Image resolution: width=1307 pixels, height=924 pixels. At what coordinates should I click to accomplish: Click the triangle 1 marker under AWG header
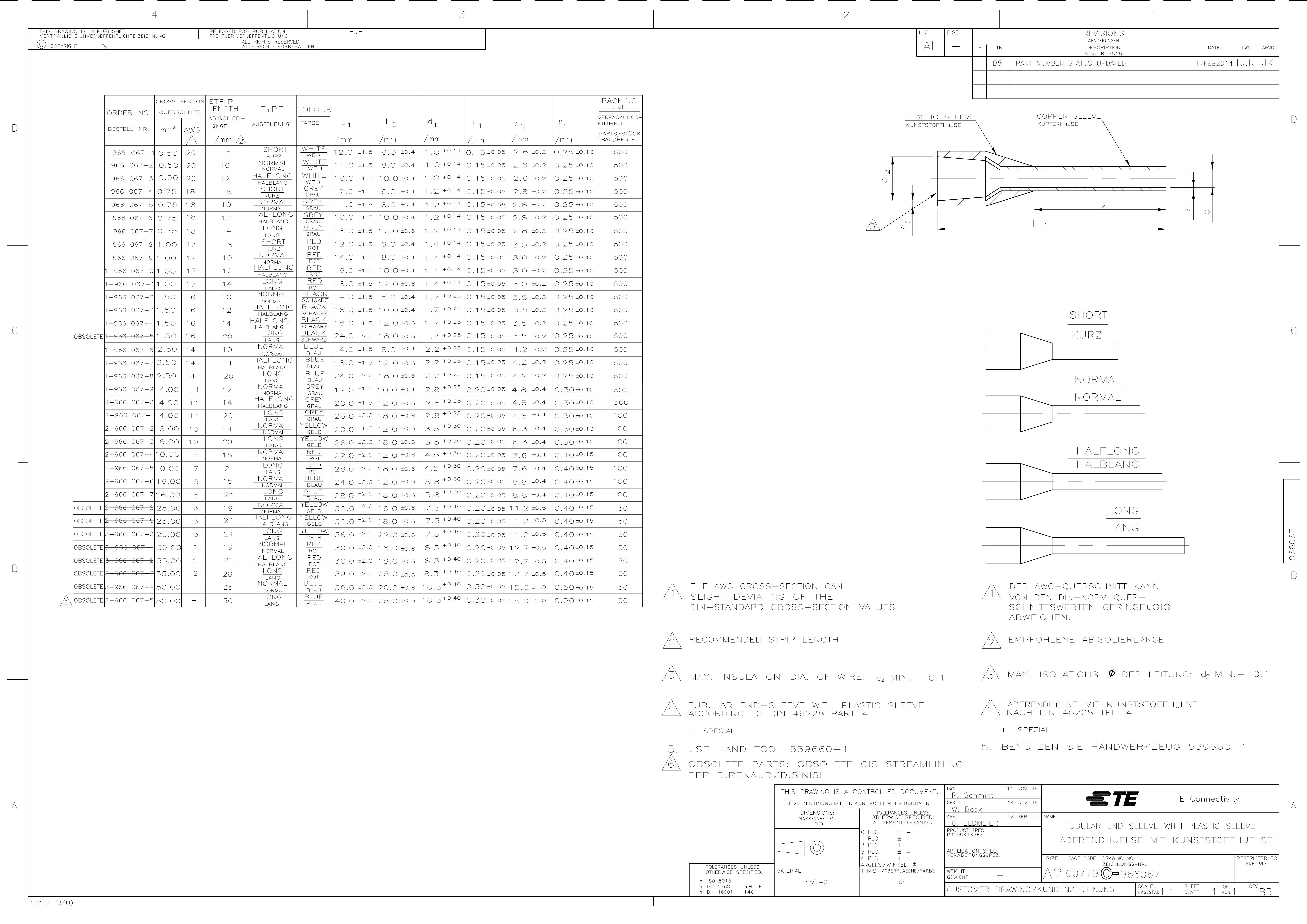192,141
